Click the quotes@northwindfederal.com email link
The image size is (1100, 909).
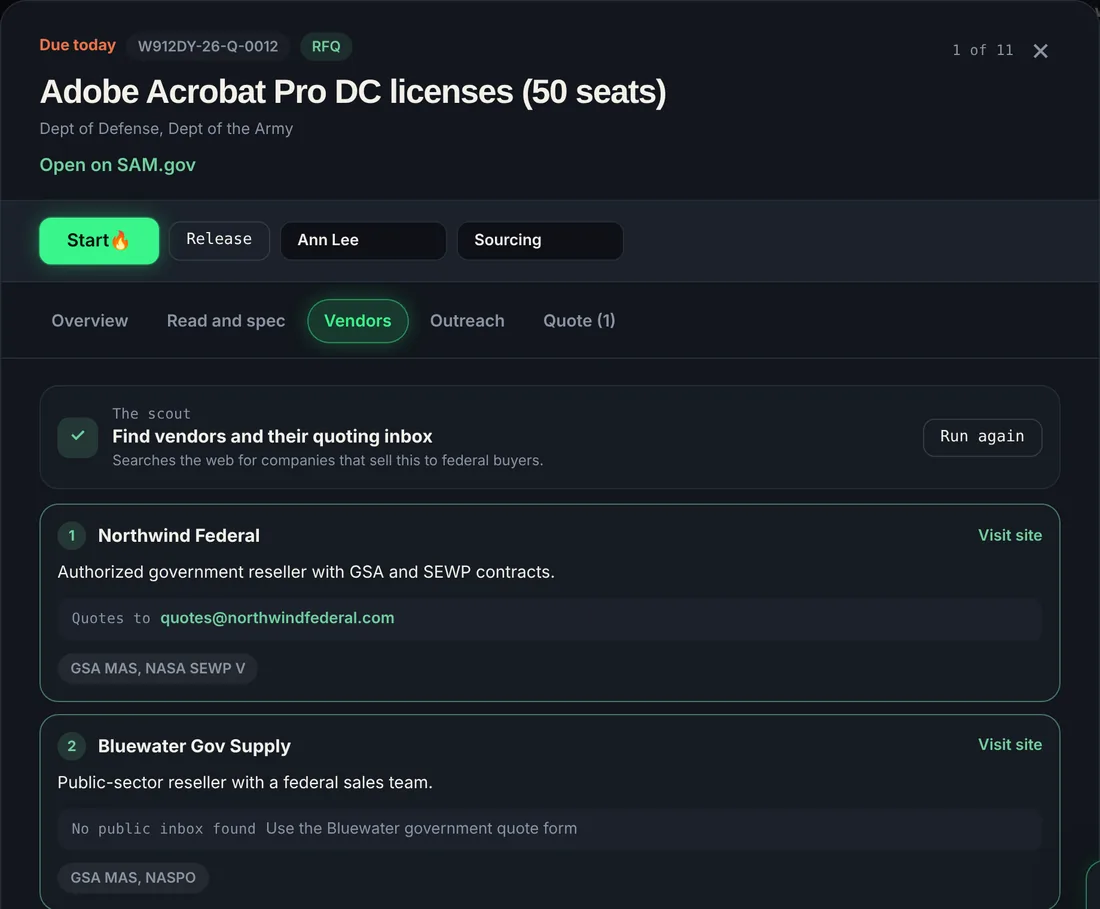(277, 618)
